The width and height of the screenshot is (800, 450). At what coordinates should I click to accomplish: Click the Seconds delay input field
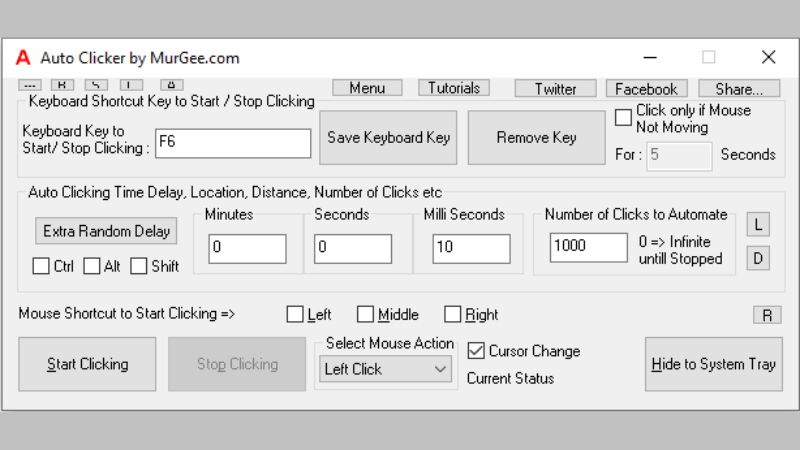click(x=353, y=248)
